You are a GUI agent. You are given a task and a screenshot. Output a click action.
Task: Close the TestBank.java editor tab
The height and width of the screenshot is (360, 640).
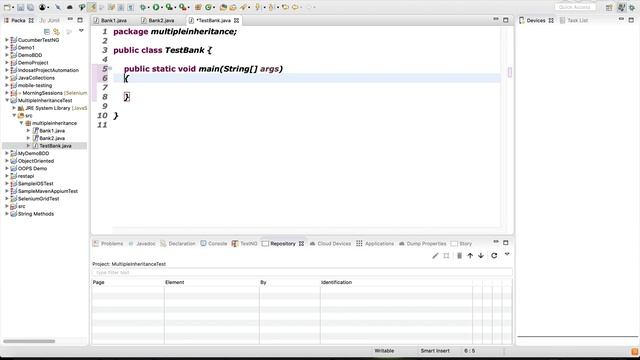236,20
